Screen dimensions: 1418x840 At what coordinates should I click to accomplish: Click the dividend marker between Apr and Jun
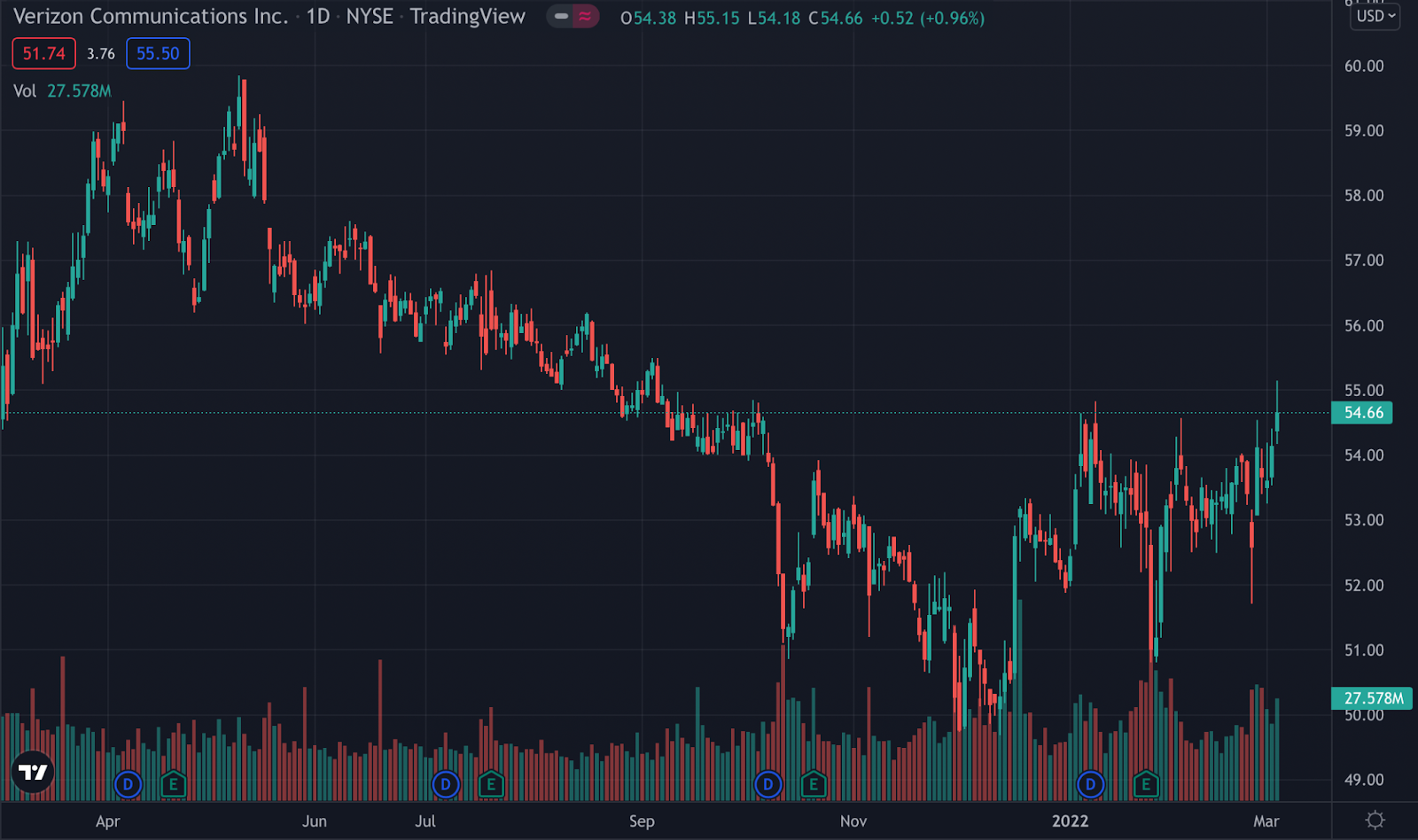coord(129,784)
